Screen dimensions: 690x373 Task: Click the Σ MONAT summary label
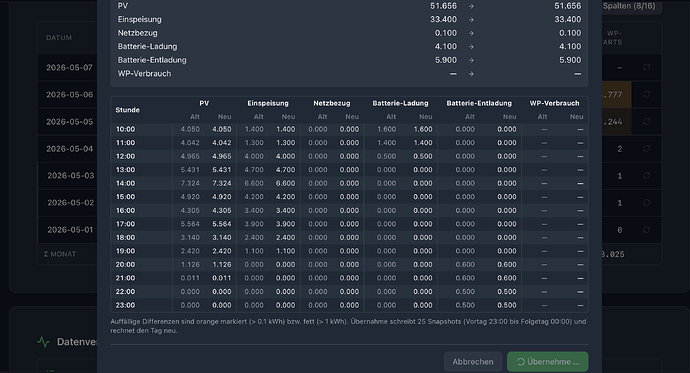pos(60,254)
